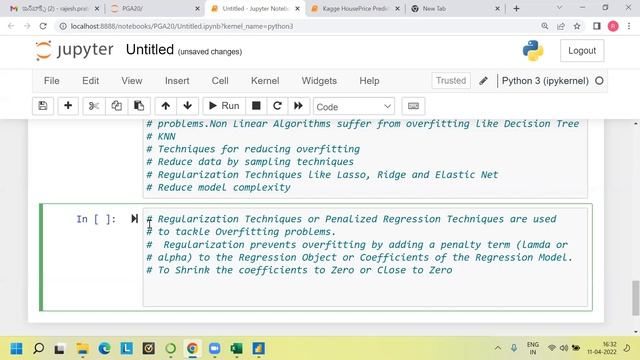Image resolution: width=640 pixels, height=360 pixels.
Task: Open the Edit menu
Action: point(90,81)
